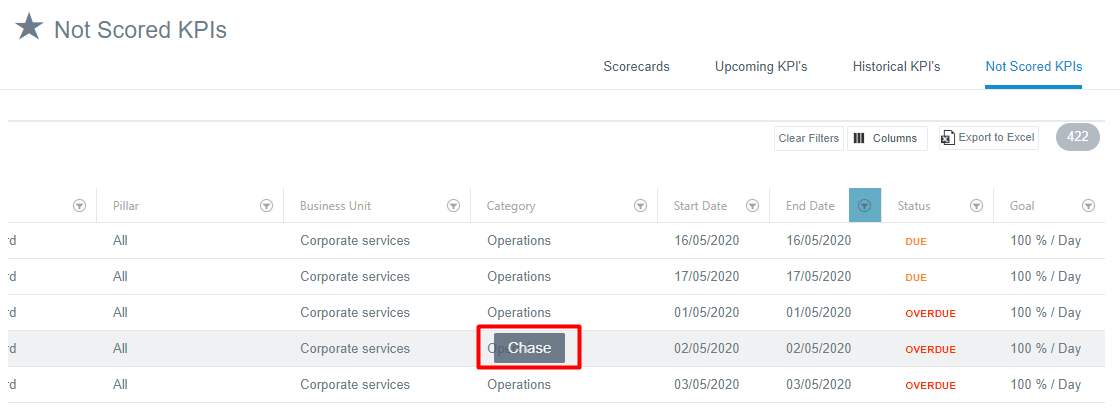Click the Clear Filters button

(x=808, y=138)
